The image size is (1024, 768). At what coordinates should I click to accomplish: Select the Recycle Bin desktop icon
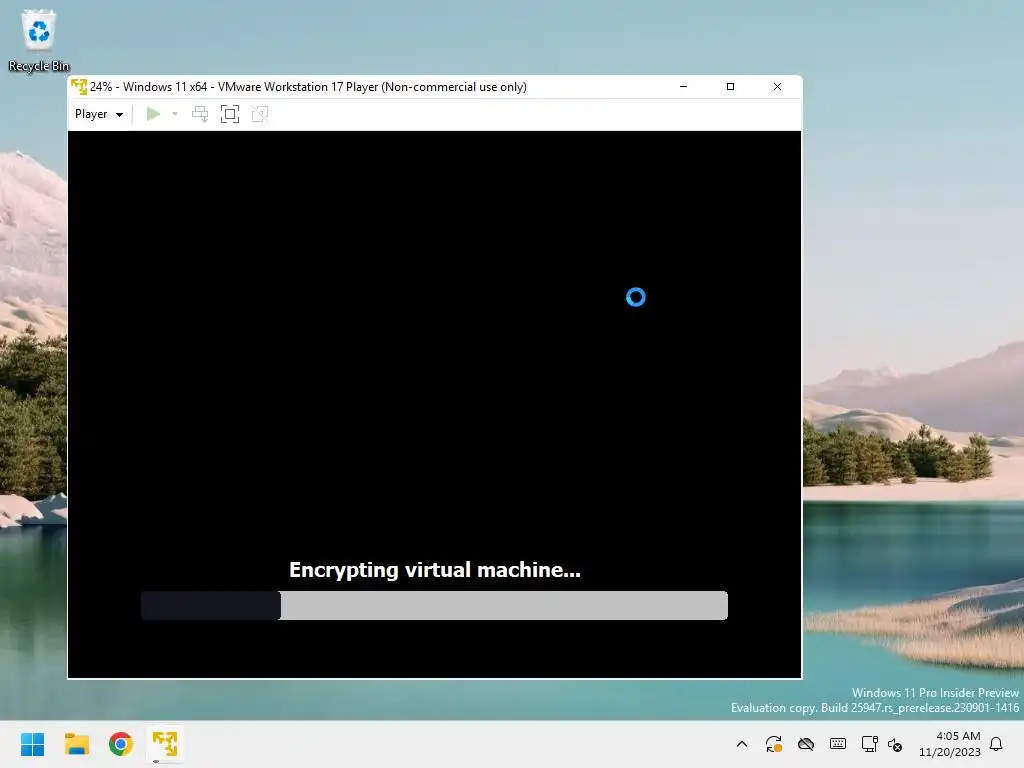click(x=39, y=40)
